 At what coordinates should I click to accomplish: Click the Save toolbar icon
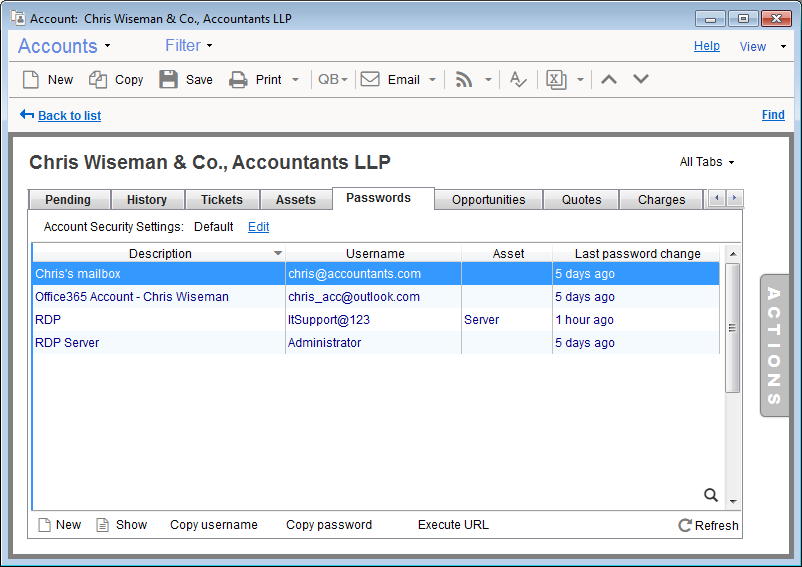169,80
